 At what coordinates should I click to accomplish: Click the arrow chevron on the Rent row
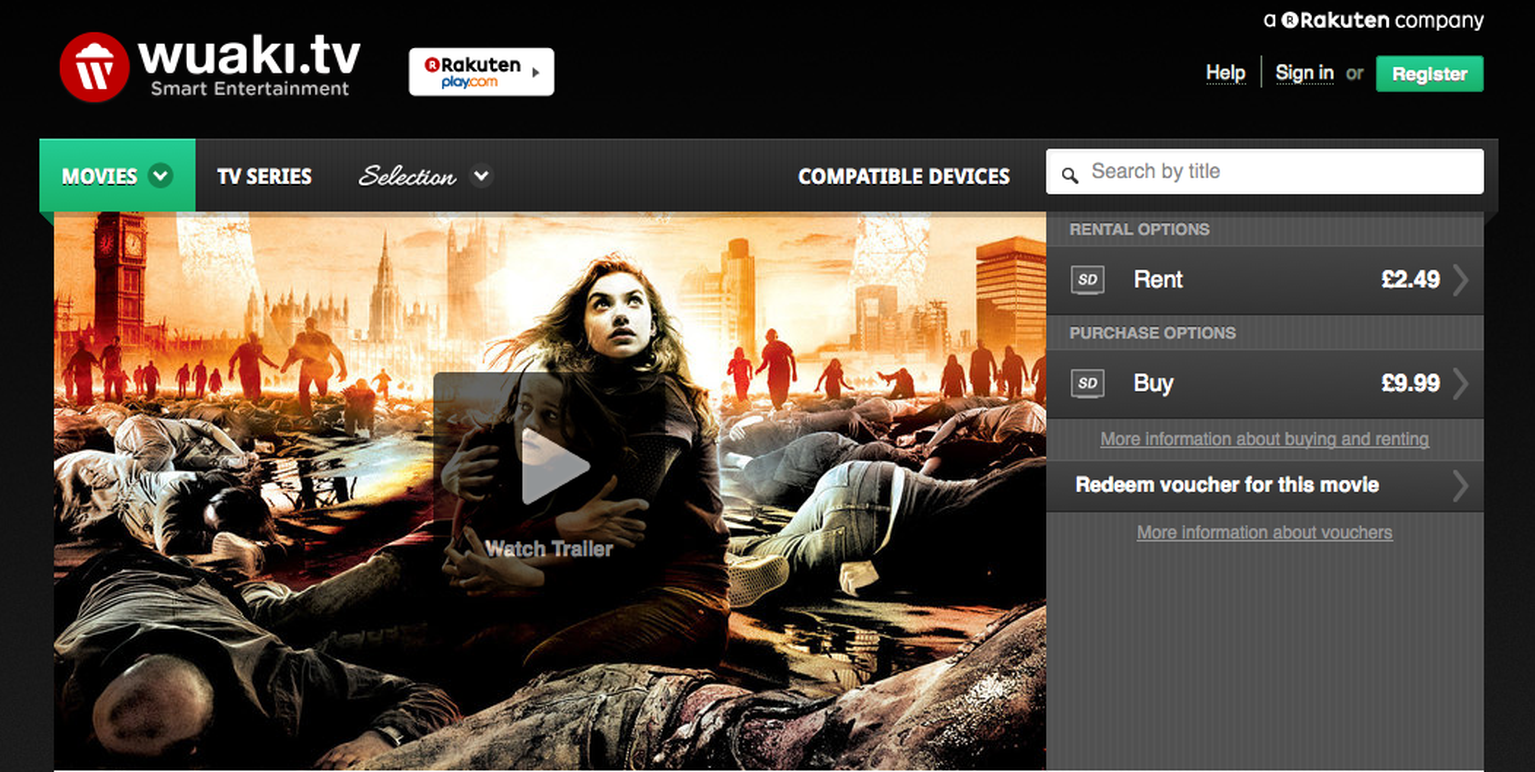click(1461, 280)
